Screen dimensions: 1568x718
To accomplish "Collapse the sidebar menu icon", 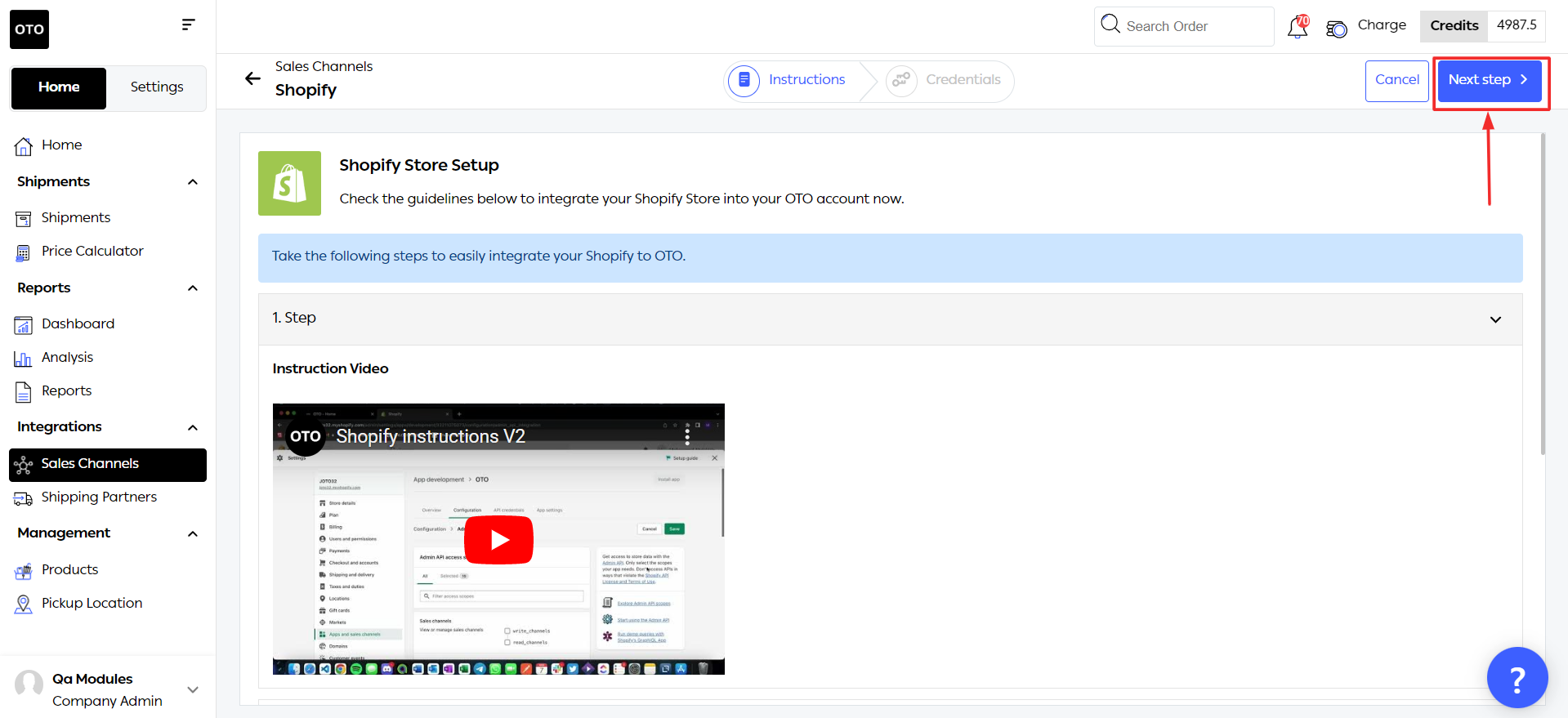I will 188,25.
